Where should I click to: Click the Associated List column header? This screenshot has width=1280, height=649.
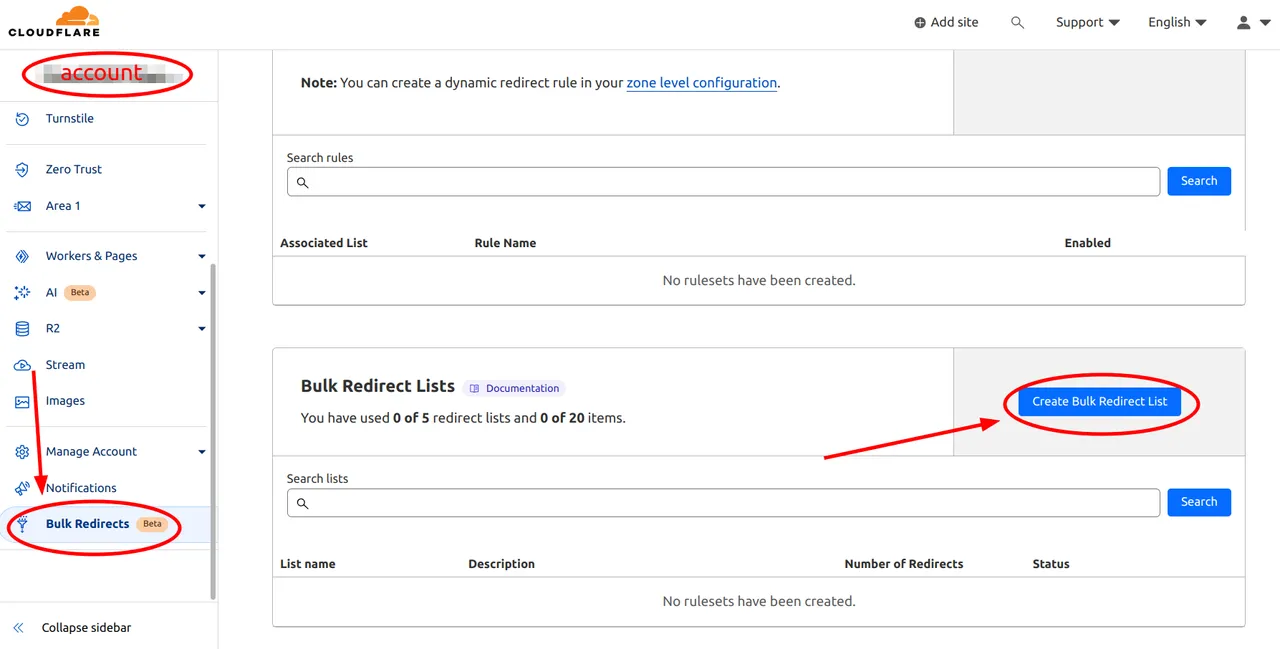tap(324, 243)
